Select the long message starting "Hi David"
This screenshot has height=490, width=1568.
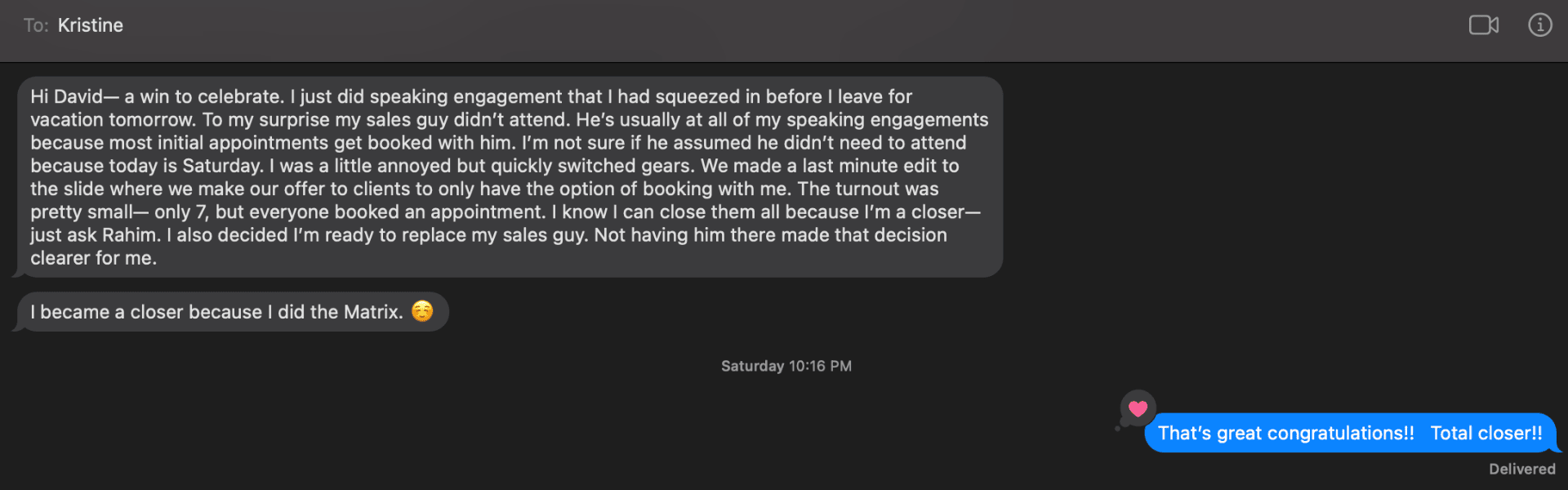[x=510, y=177]
